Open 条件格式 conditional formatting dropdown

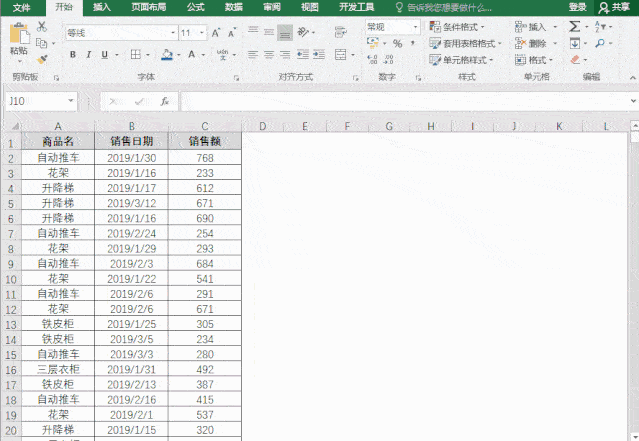457,27
